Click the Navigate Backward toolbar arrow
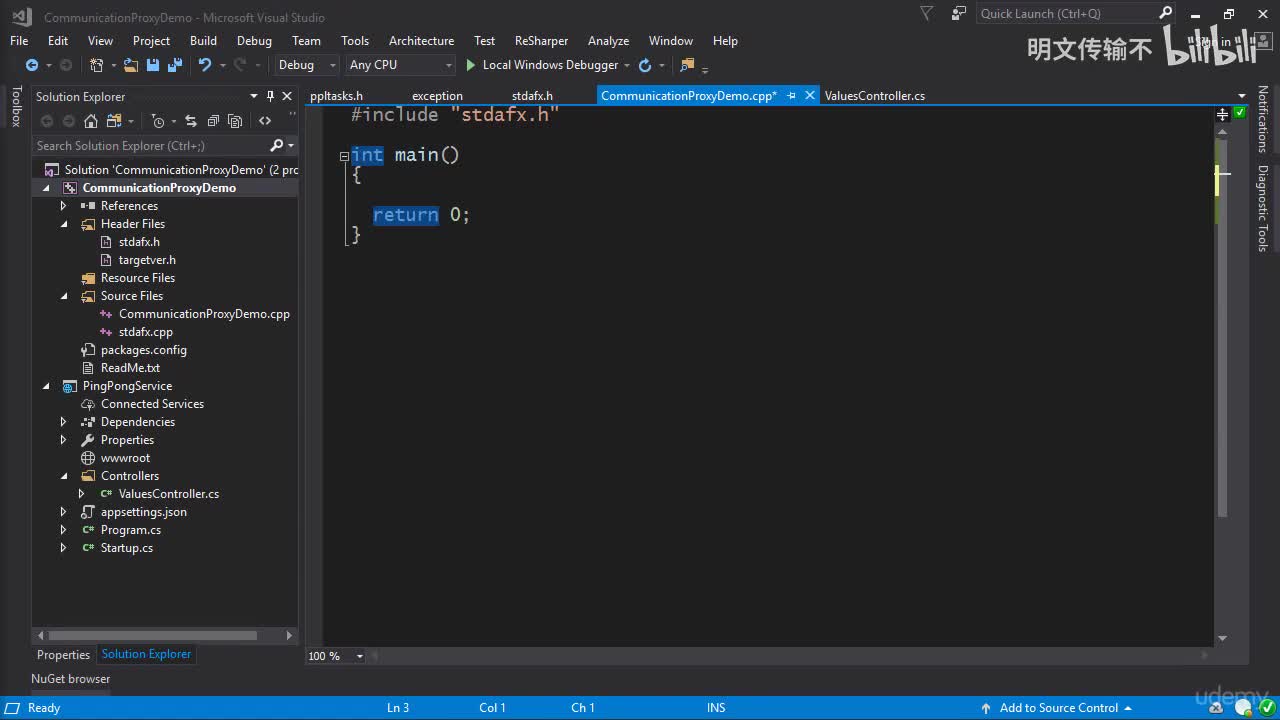This screenshot has height=720, width=1280. pos(32,65)
